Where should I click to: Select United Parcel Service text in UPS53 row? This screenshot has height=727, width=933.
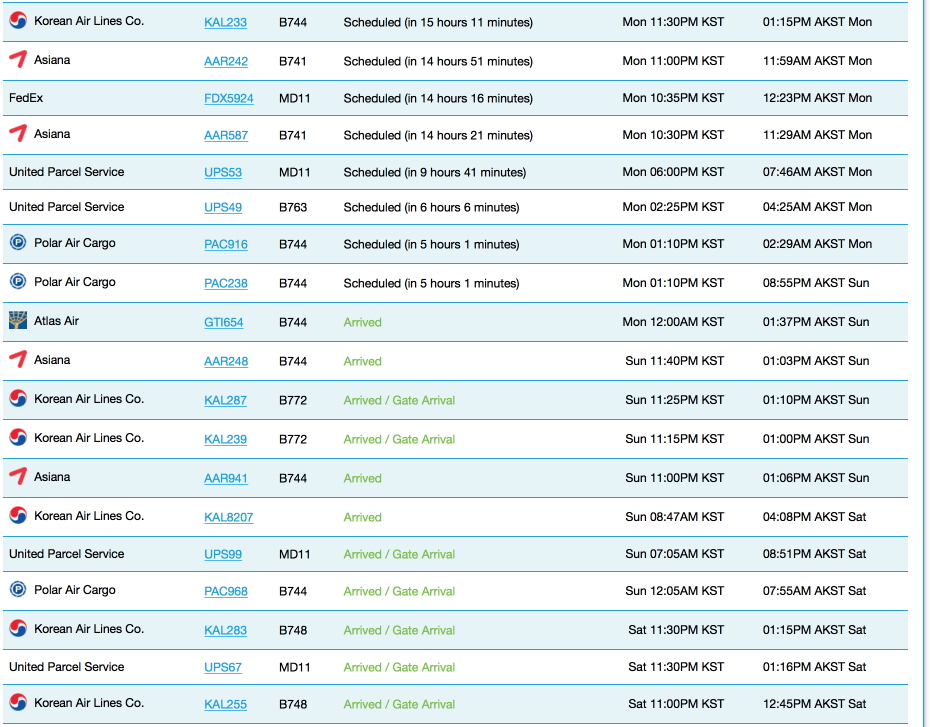coord(67,172)
